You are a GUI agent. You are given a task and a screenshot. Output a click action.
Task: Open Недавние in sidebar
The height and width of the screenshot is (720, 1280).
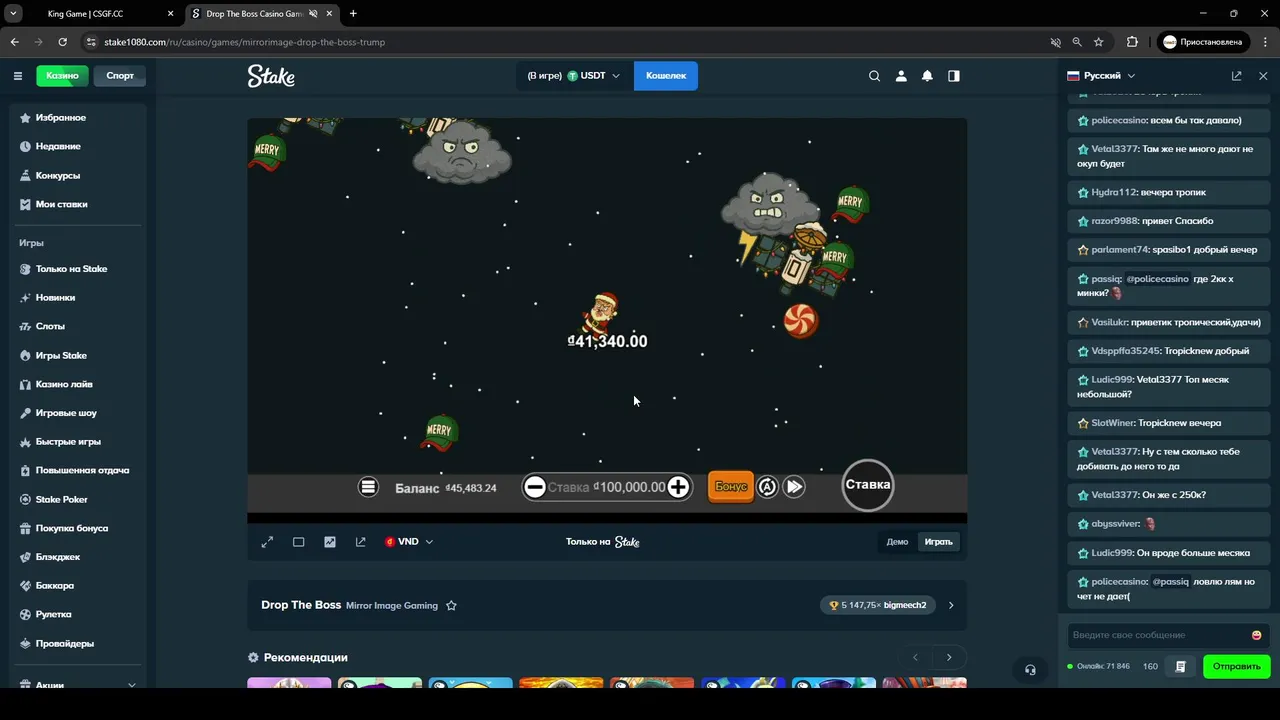tap(58, 146)
